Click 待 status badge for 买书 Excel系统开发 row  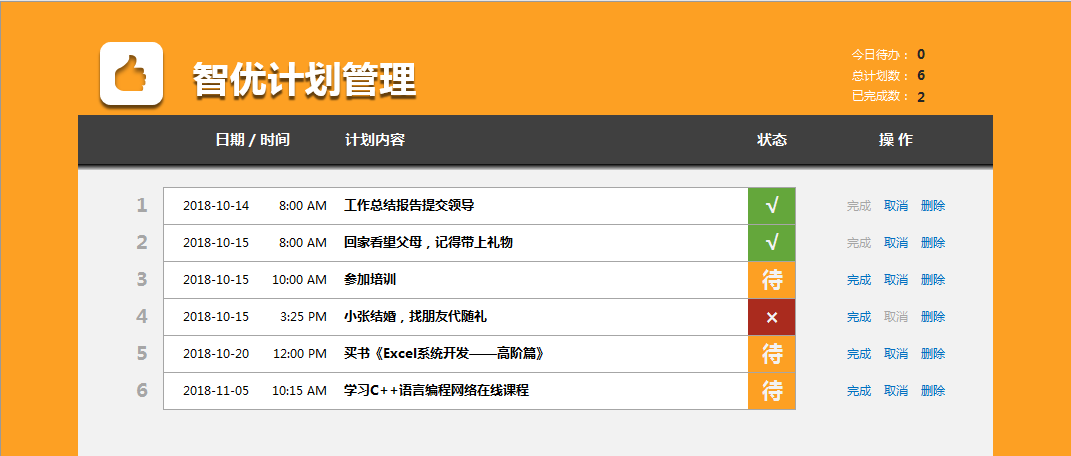[772, 354]
